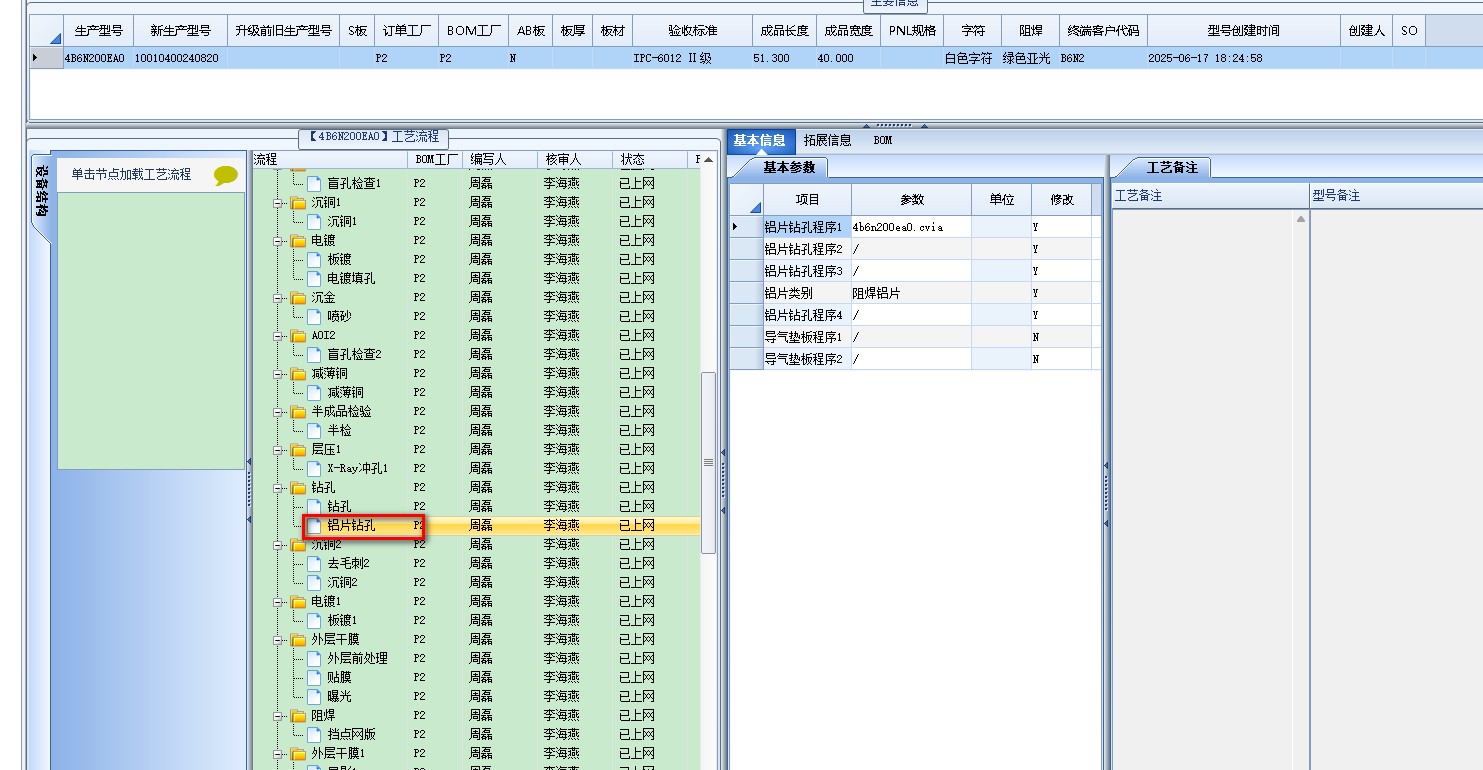Click the 沉金 folder icon
The height and width of the screenshot is (770, 1483).
[298, 297]
